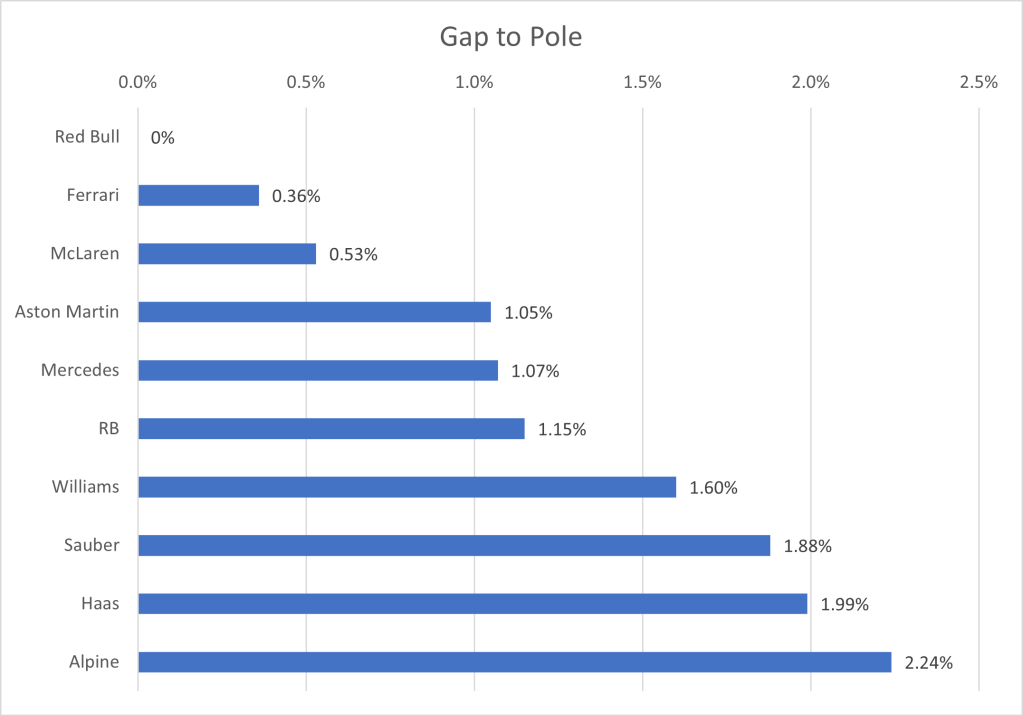Image resolution: width=1023 pixels, height=716 pixels.
Task: Click the Aston Martin bar
Action: point(314,312)
